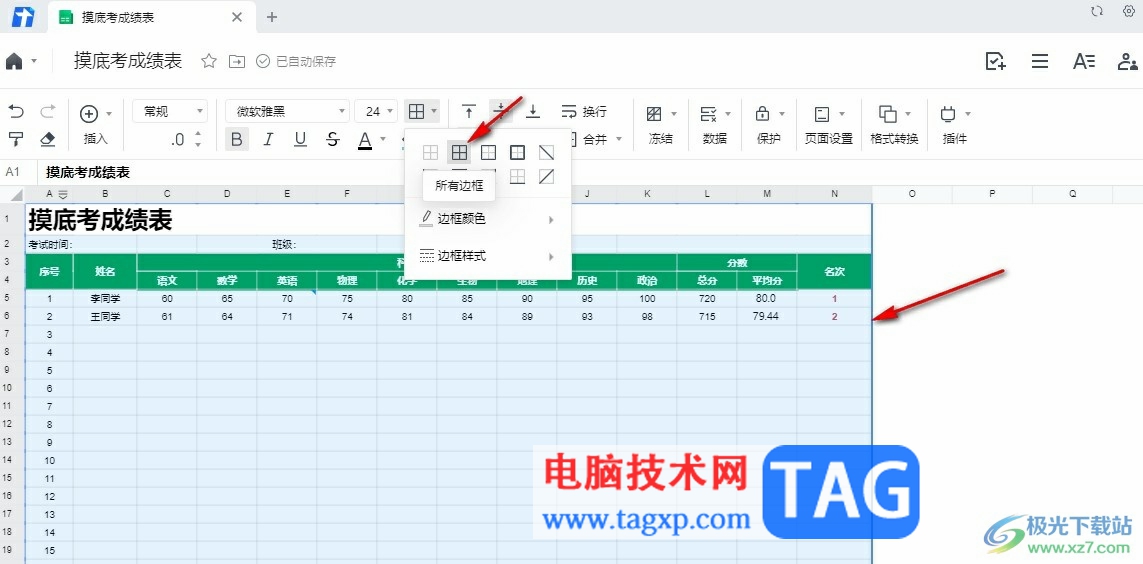Decrease decimal places stepper down
Screen dimensions: 1143x564
tap(198, 144)
